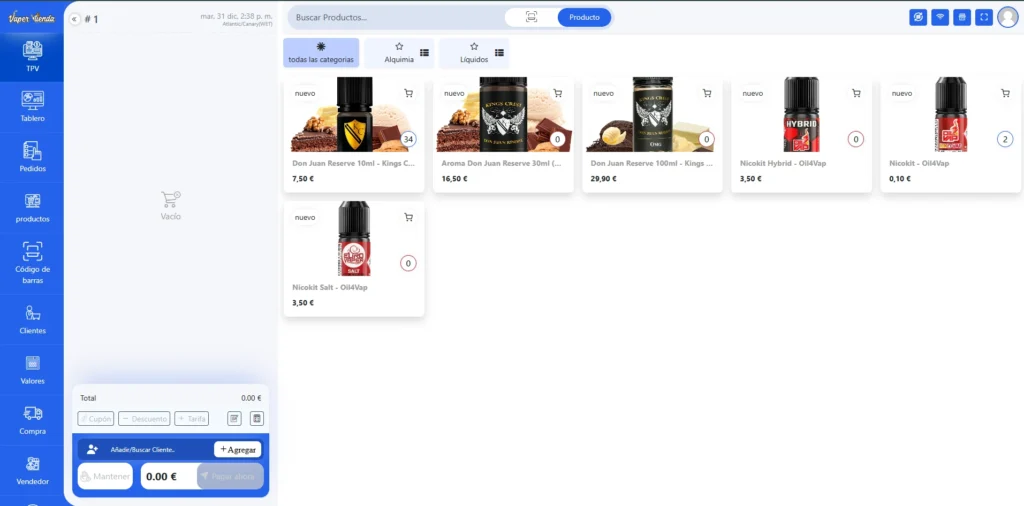Open Don Juan Reserve 10ml product image
Screen dimensions: 1024x506
pos(354,115)
